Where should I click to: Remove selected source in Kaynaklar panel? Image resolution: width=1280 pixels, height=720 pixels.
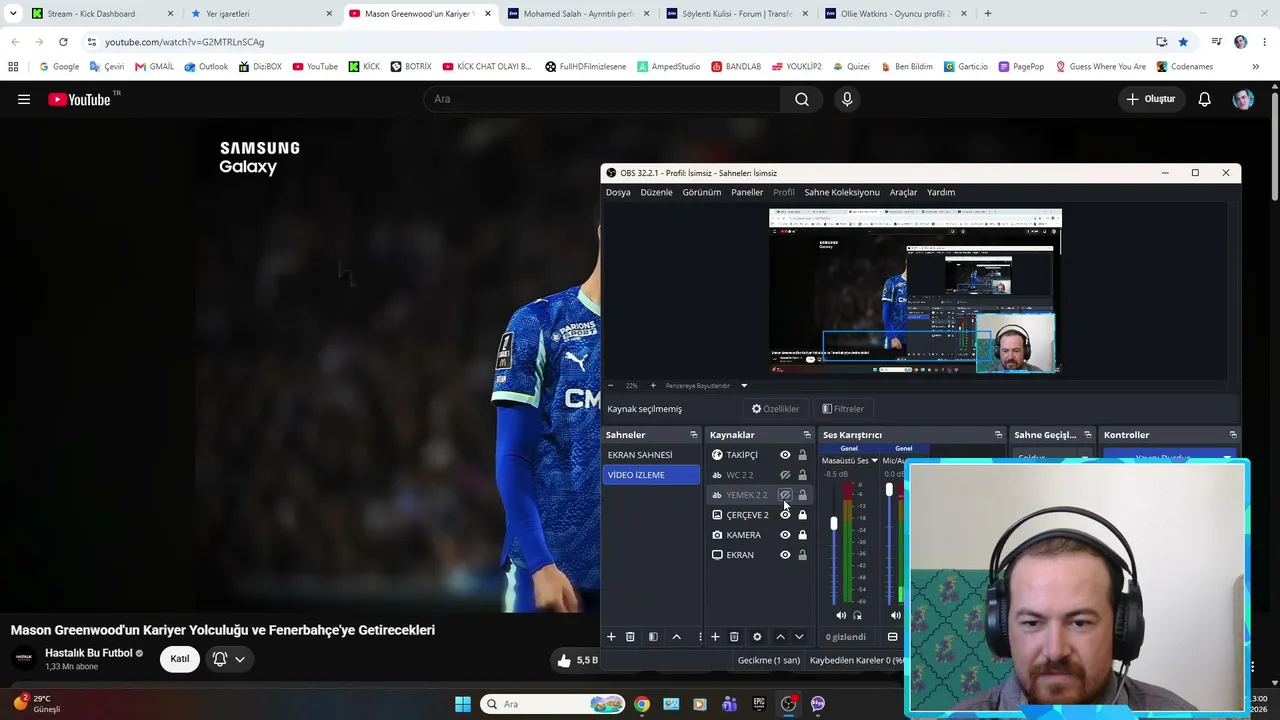click(734, 637)
